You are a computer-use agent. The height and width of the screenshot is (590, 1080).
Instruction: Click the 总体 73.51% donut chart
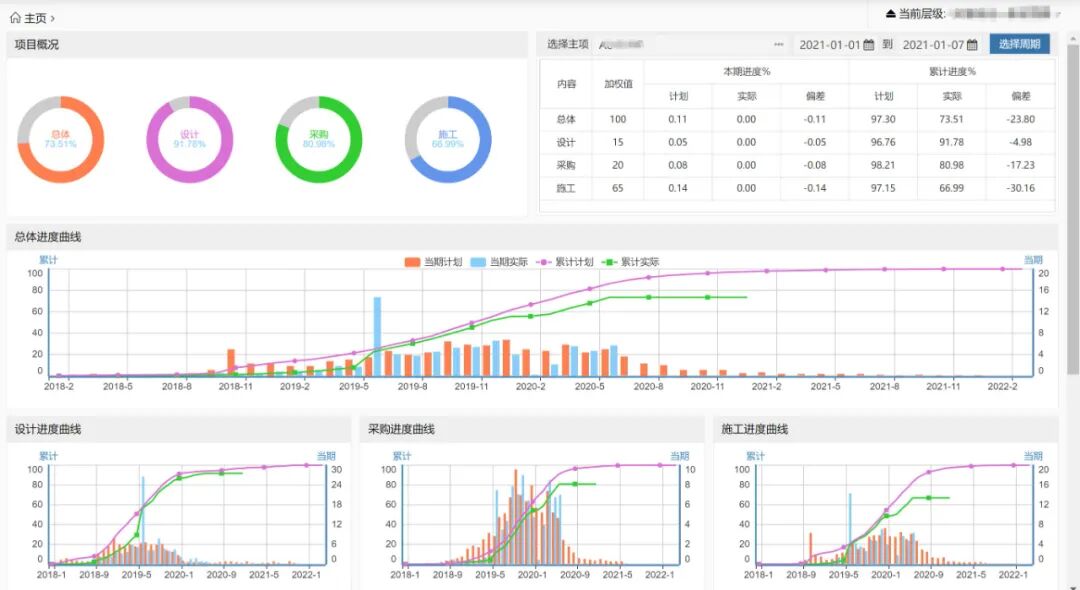[61, 139]
